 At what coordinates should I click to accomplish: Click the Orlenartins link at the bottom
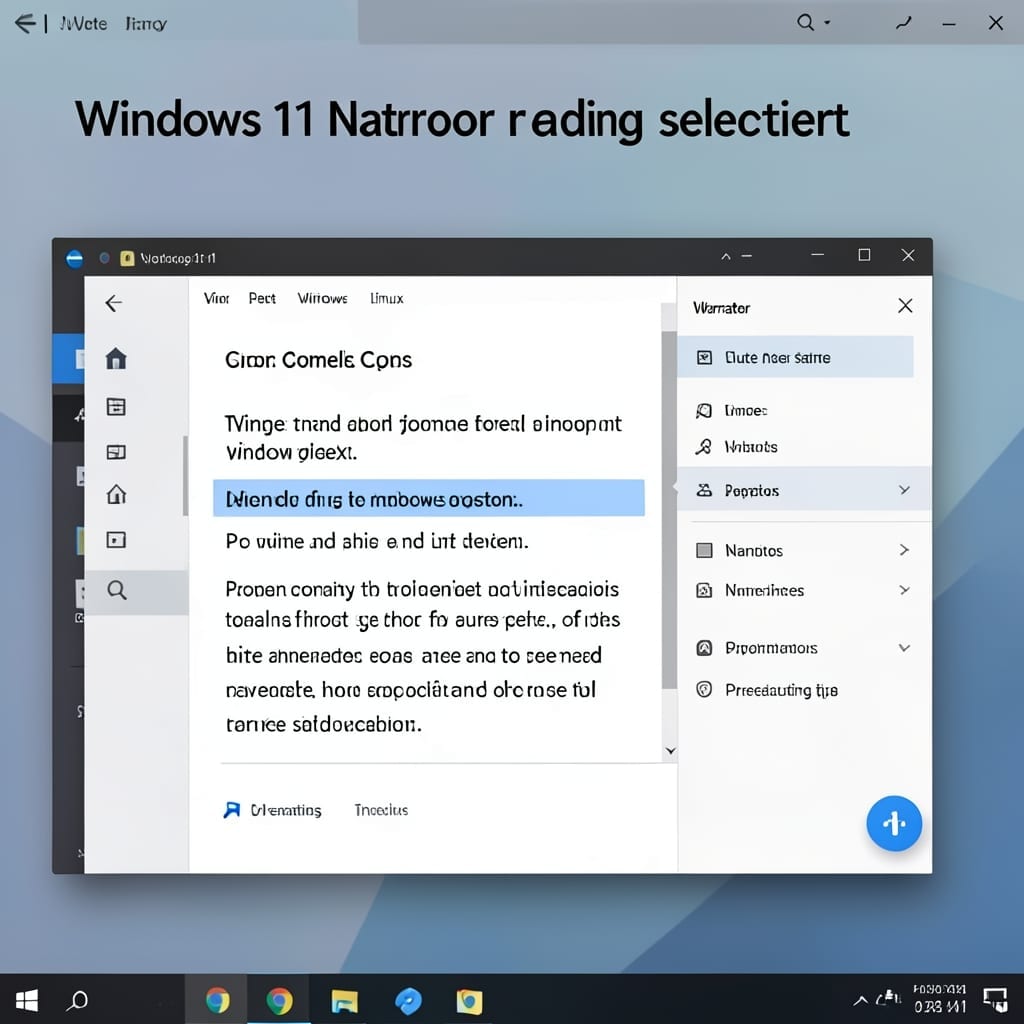(286, 810)
